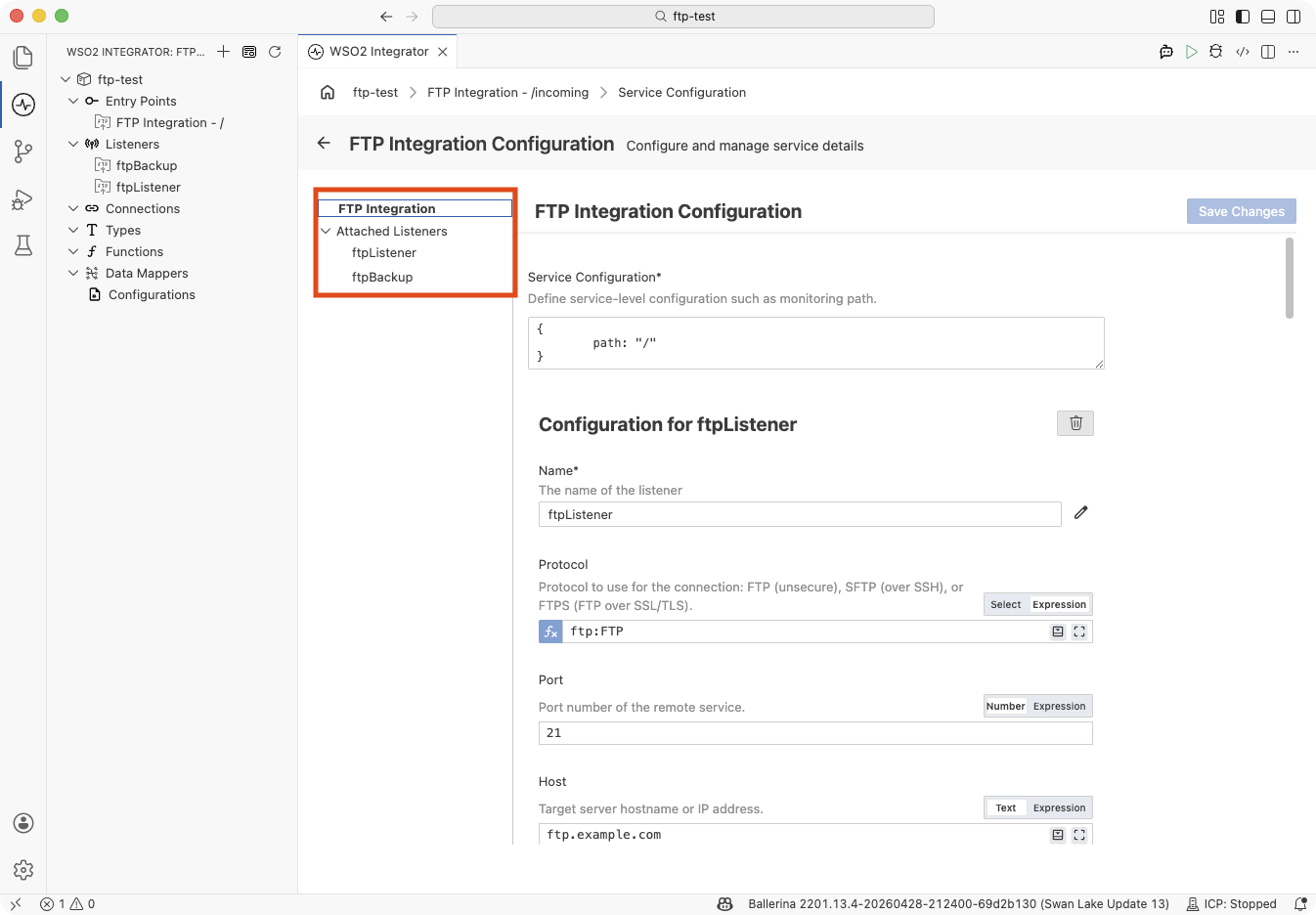Show source code icon in editor toolbar
Screen dimensions: 1316x915
[1243, 52]
